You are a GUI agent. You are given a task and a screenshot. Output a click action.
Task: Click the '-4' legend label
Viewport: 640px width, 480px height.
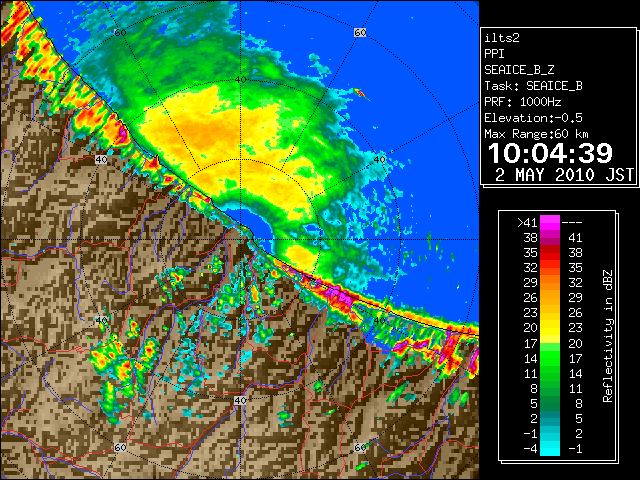click(x=530, y=448)
